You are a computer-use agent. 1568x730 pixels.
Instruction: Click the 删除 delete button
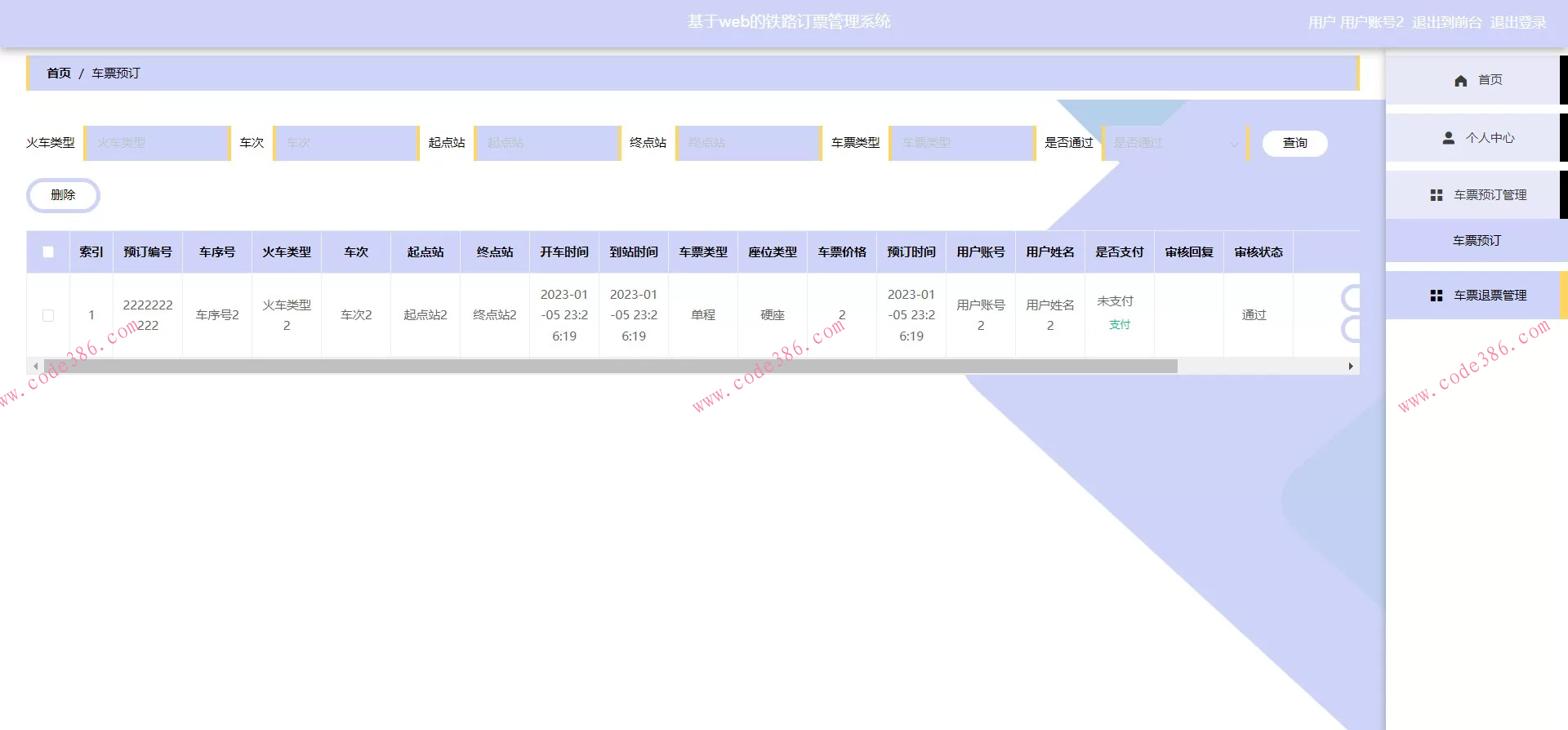(63, 195)
